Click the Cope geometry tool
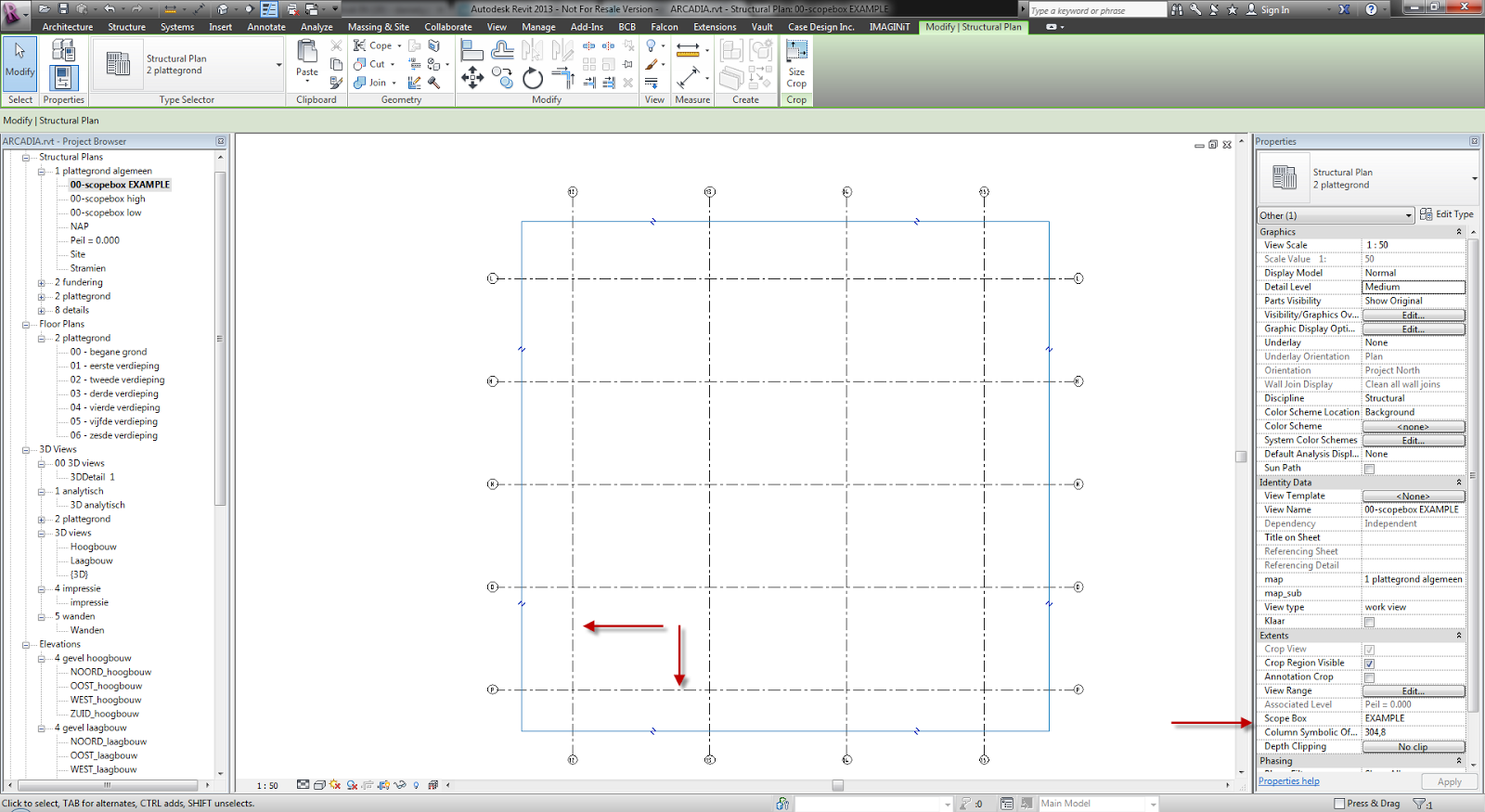 (x=373, y=45)
